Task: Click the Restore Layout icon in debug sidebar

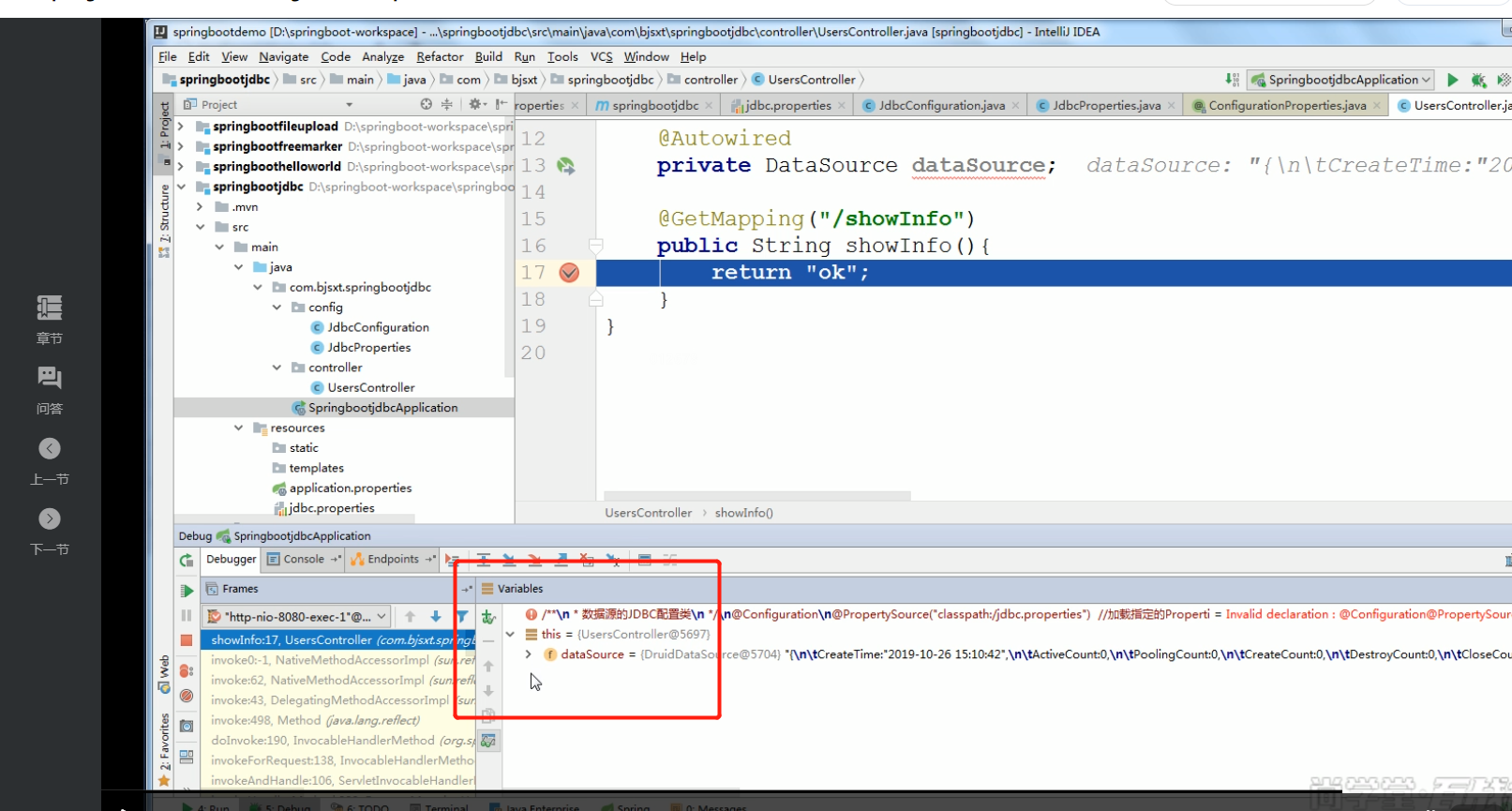Action: (x=187, y=756)
